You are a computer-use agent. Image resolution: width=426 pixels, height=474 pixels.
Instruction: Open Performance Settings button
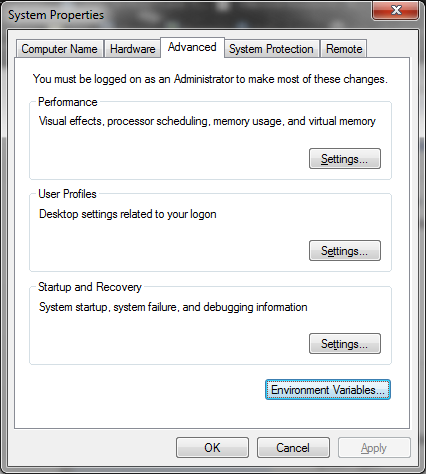pyautogui.click(x=345, y=159)
